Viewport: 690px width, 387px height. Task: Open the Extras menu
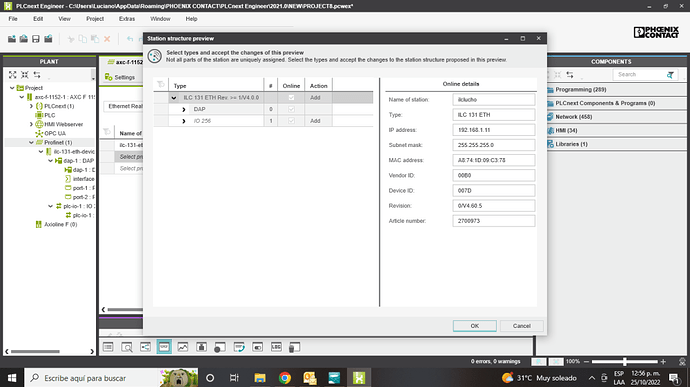point(127,19)
